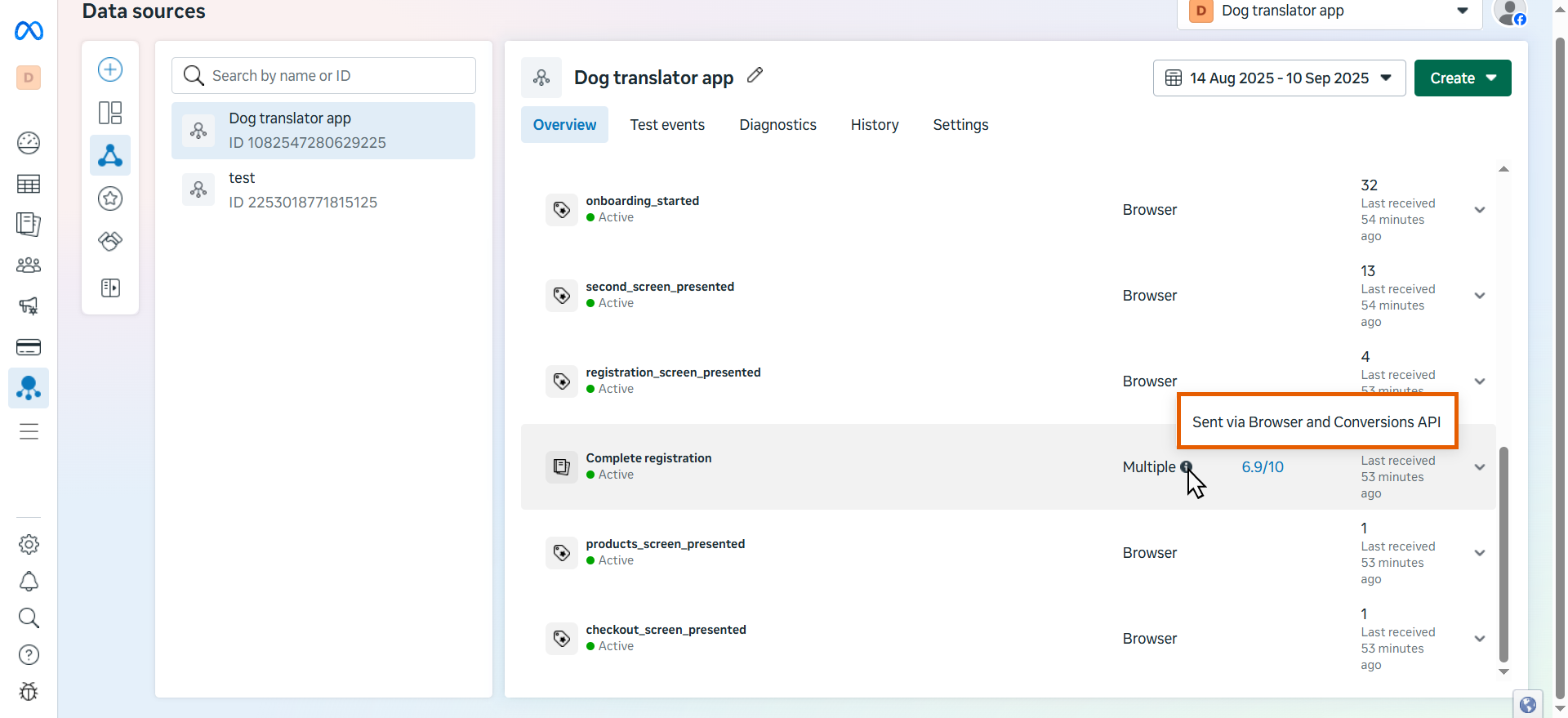Switch to the Settings tab
This screenshot has width=1568, height=718.
(x=960, y=125)
